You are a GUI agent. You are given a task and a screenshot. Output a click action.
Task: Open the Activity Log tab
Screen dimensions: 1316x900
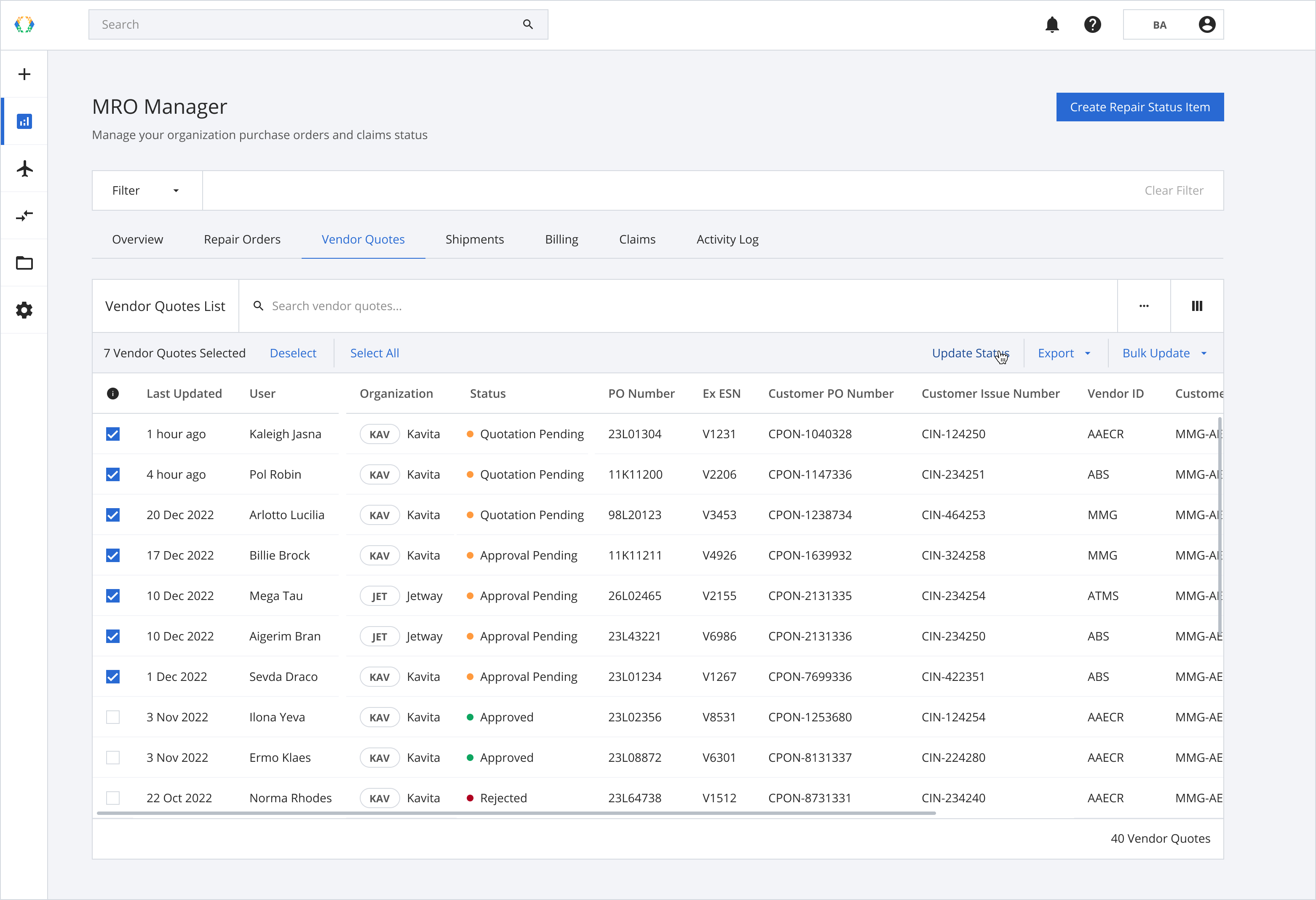pyautogui.click(x=727, y=240)
